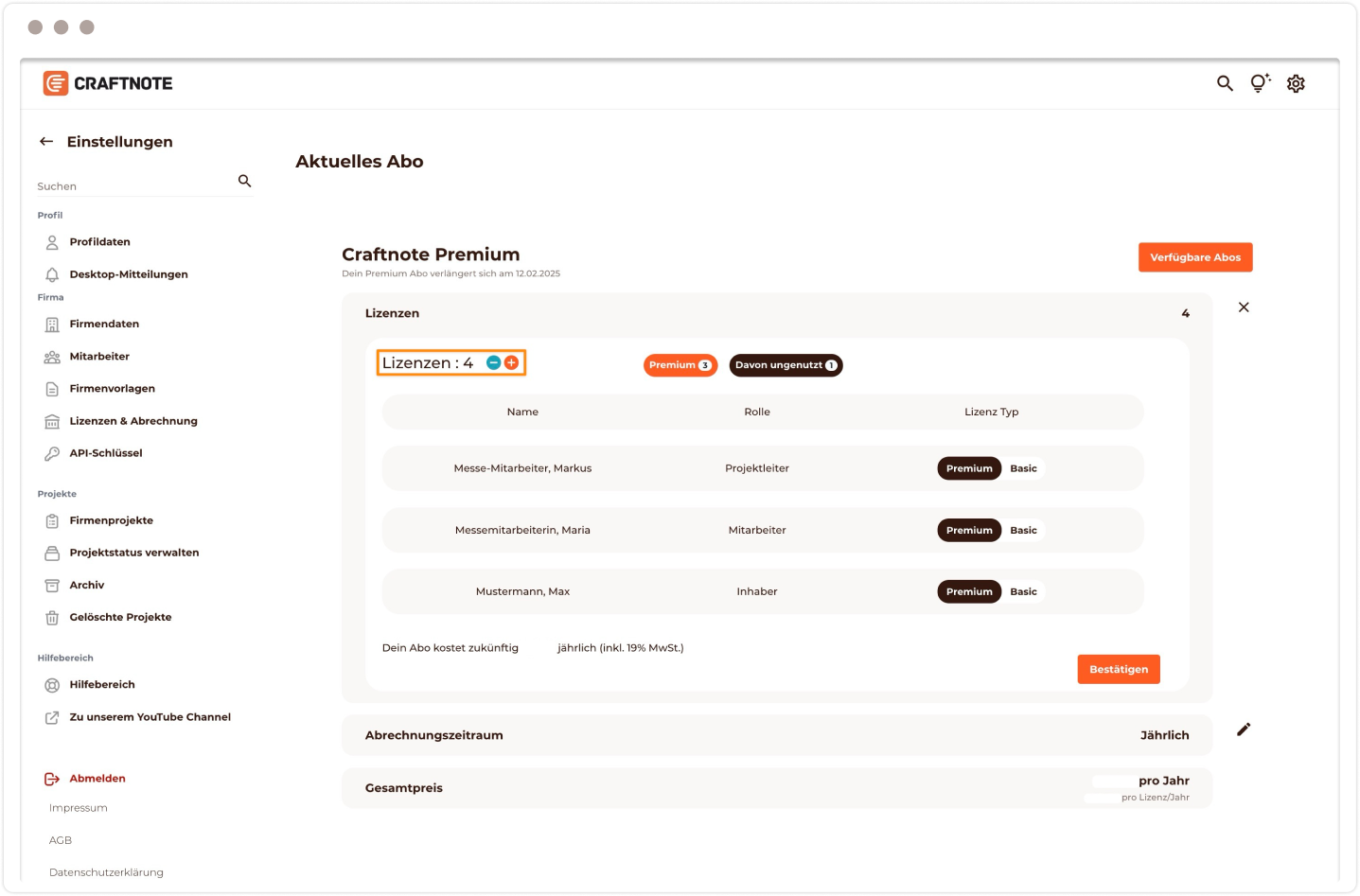The image size is (1360, 896).
Task: Open Desktop-Mitteilungen settings
Action: click(129, 274)
